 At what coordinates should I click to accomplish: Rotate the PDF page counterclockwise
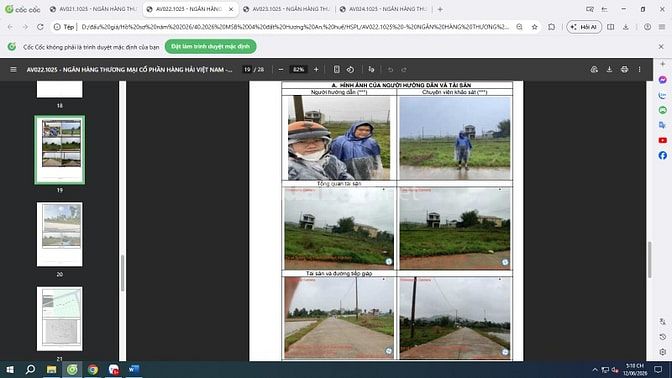tap(350, 69)
